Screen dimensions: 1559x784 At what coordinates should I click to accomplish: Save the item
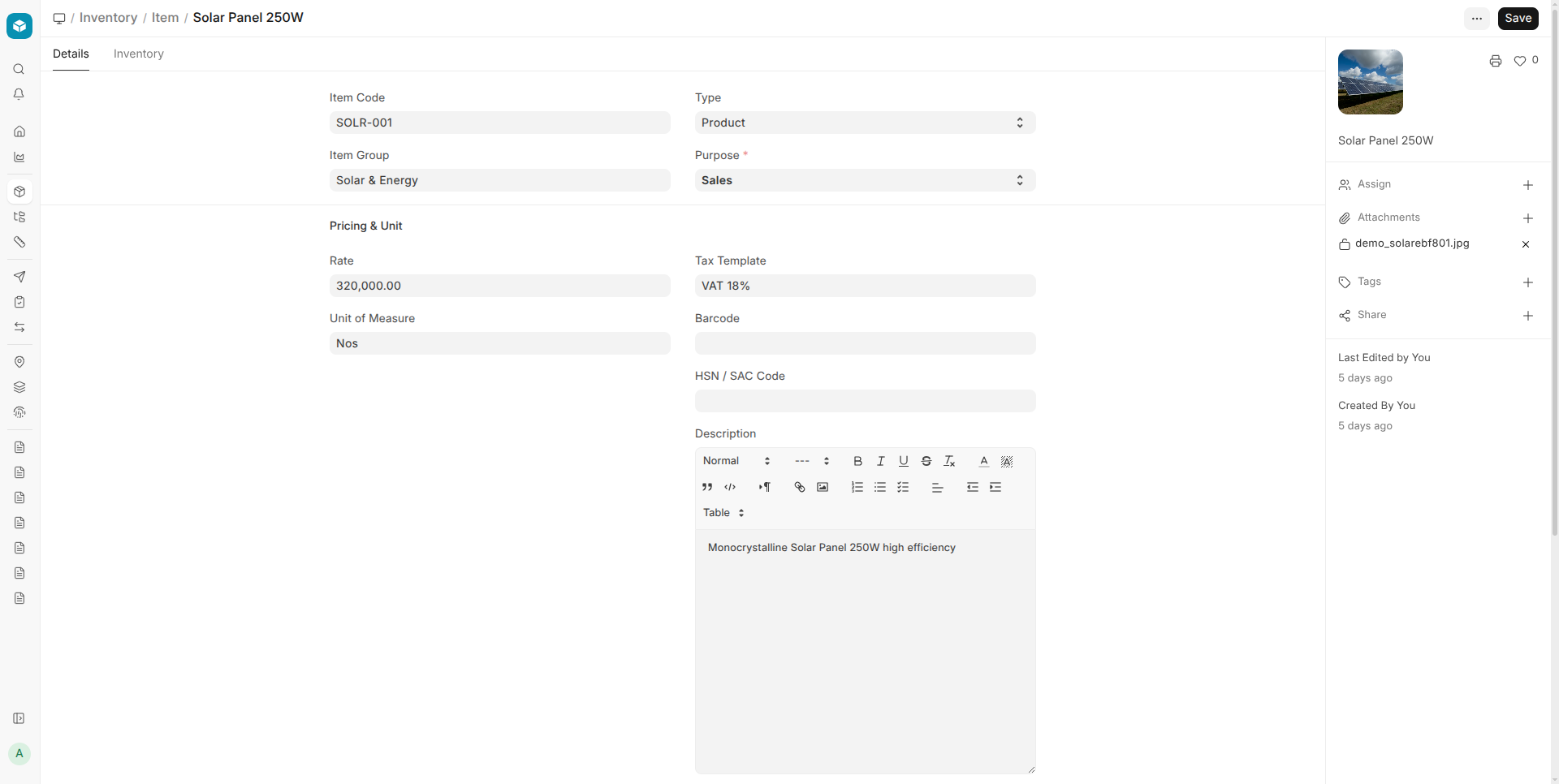(1518, 19)
